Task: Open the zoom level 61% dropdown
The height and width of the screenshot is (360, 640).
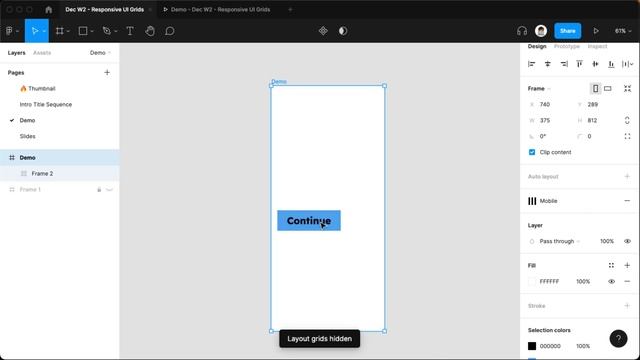Action: 623,31
